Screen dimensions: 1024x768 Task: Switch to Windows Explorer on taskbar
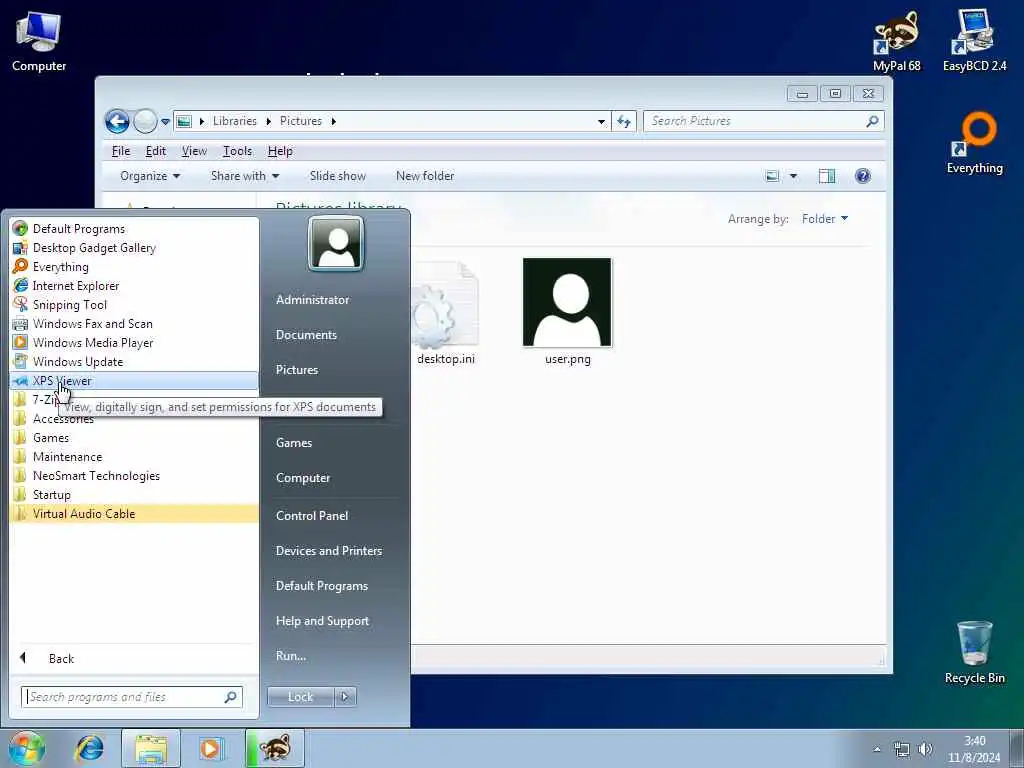pos(151,748)
